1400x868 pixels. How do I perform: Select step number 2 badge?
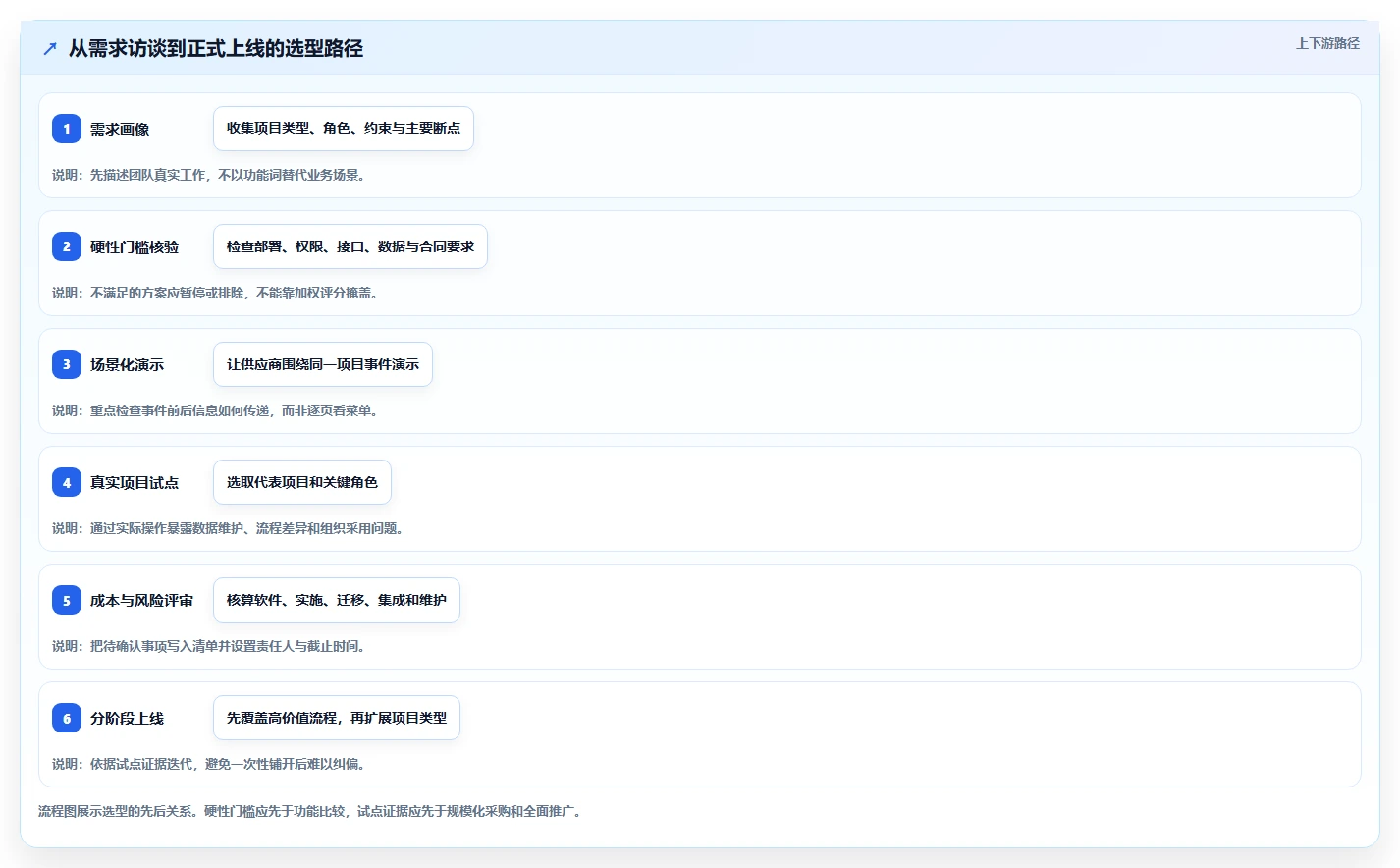[x=67, y=246]
